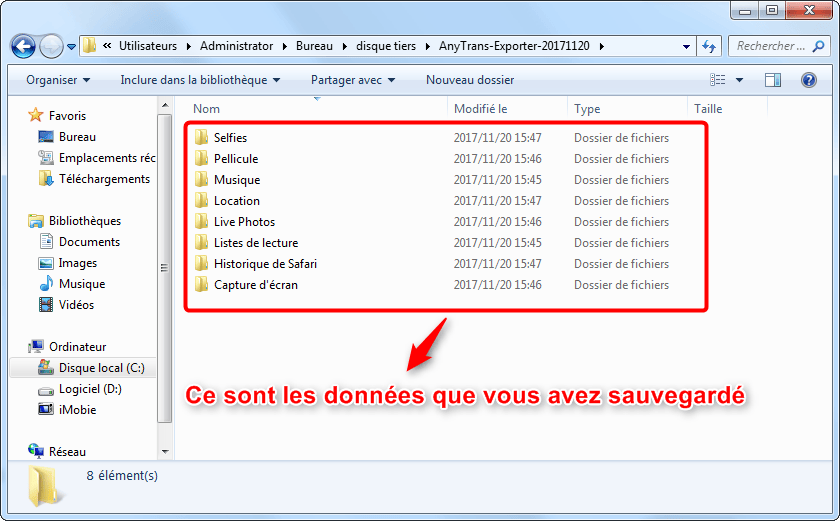Click the Back navigation arrow button
The height and width of the screenshot is (521, 840).
pyautogui.click(x=24, y=46)
